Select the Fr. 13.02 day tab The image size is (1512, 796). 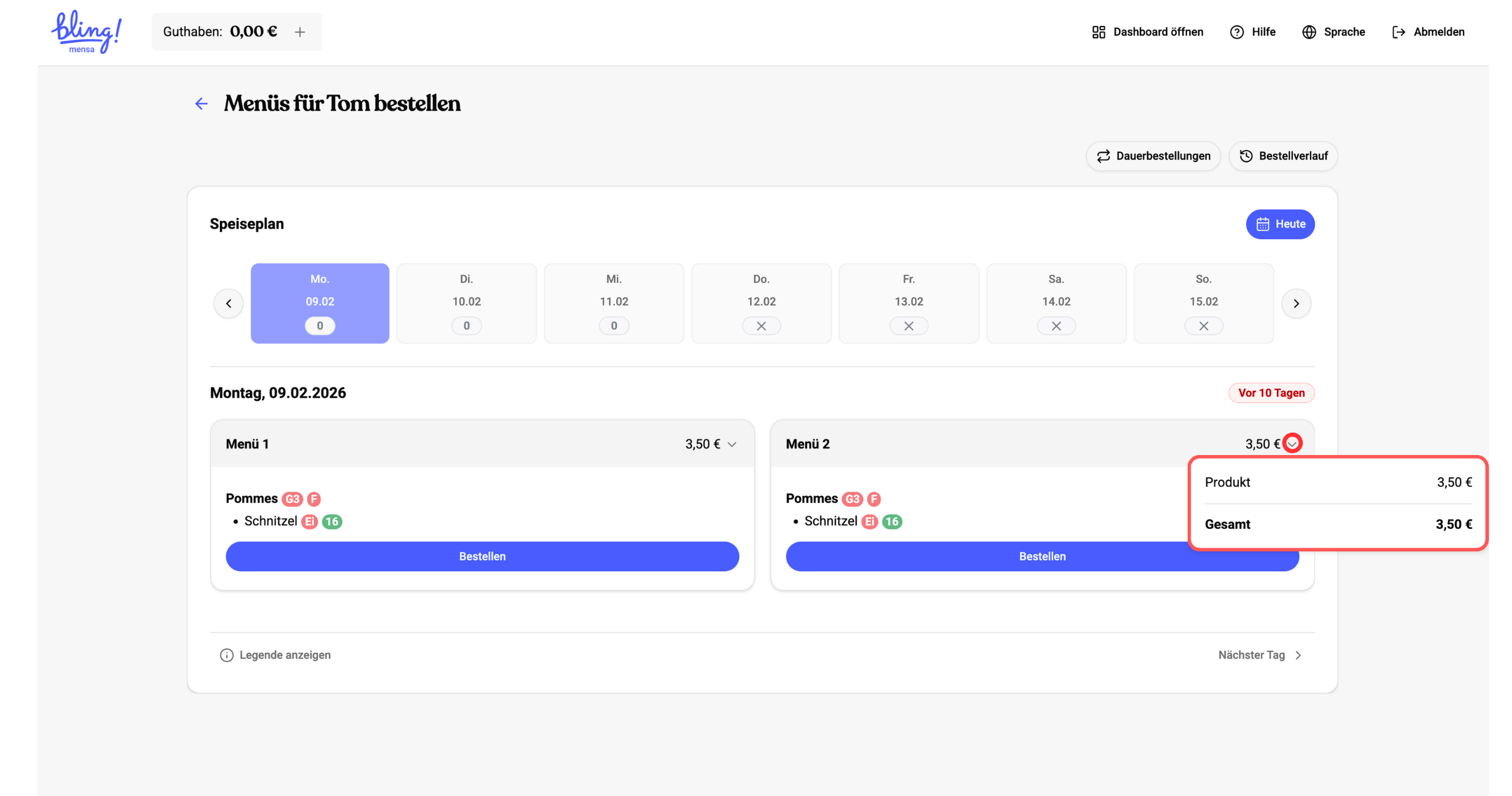908,303
